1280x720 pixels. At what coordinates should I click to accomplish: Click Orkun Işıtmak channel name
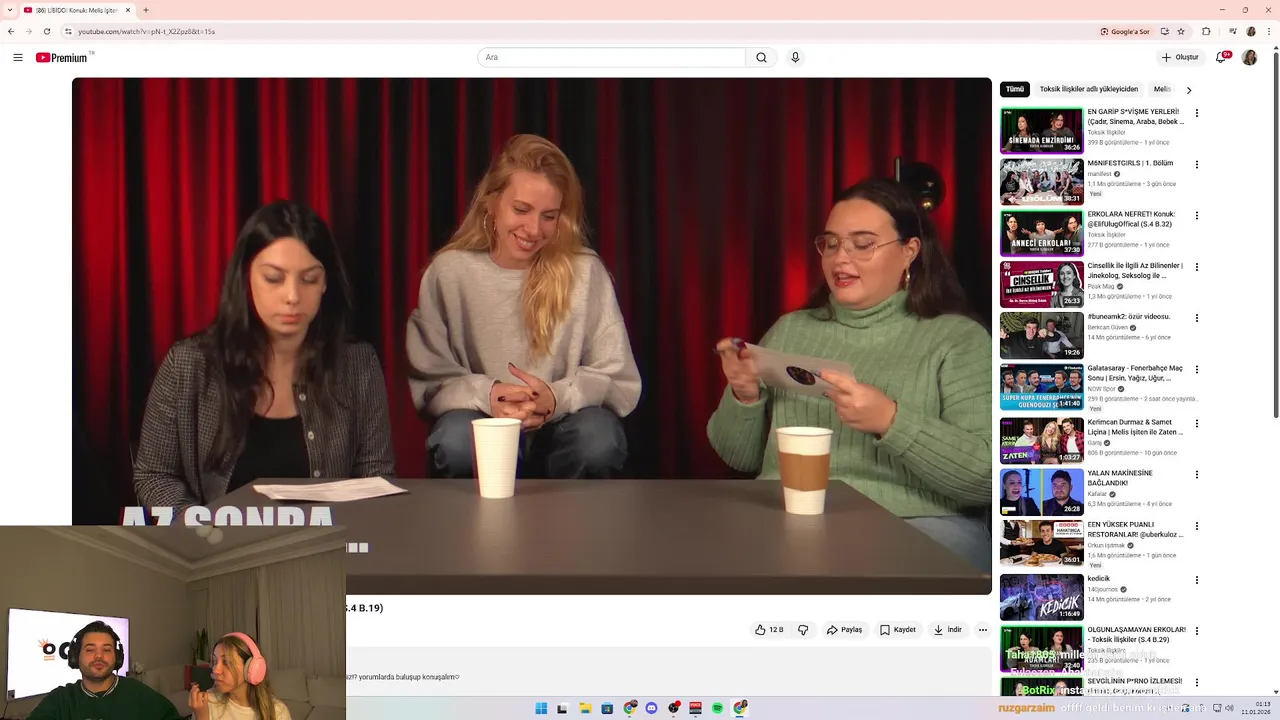click(1106, 546)
